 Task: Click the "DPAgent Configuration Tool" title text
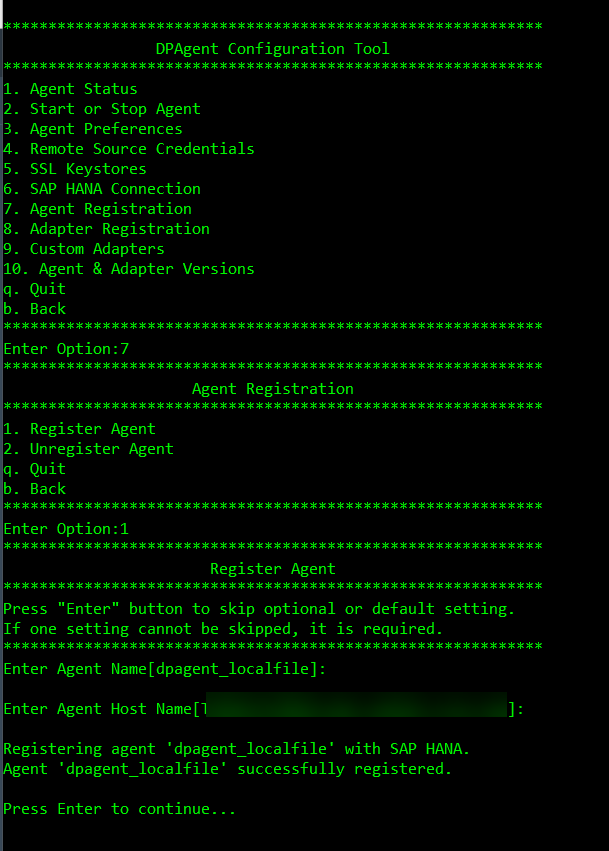pyautogui.click(x=272, y=49)
